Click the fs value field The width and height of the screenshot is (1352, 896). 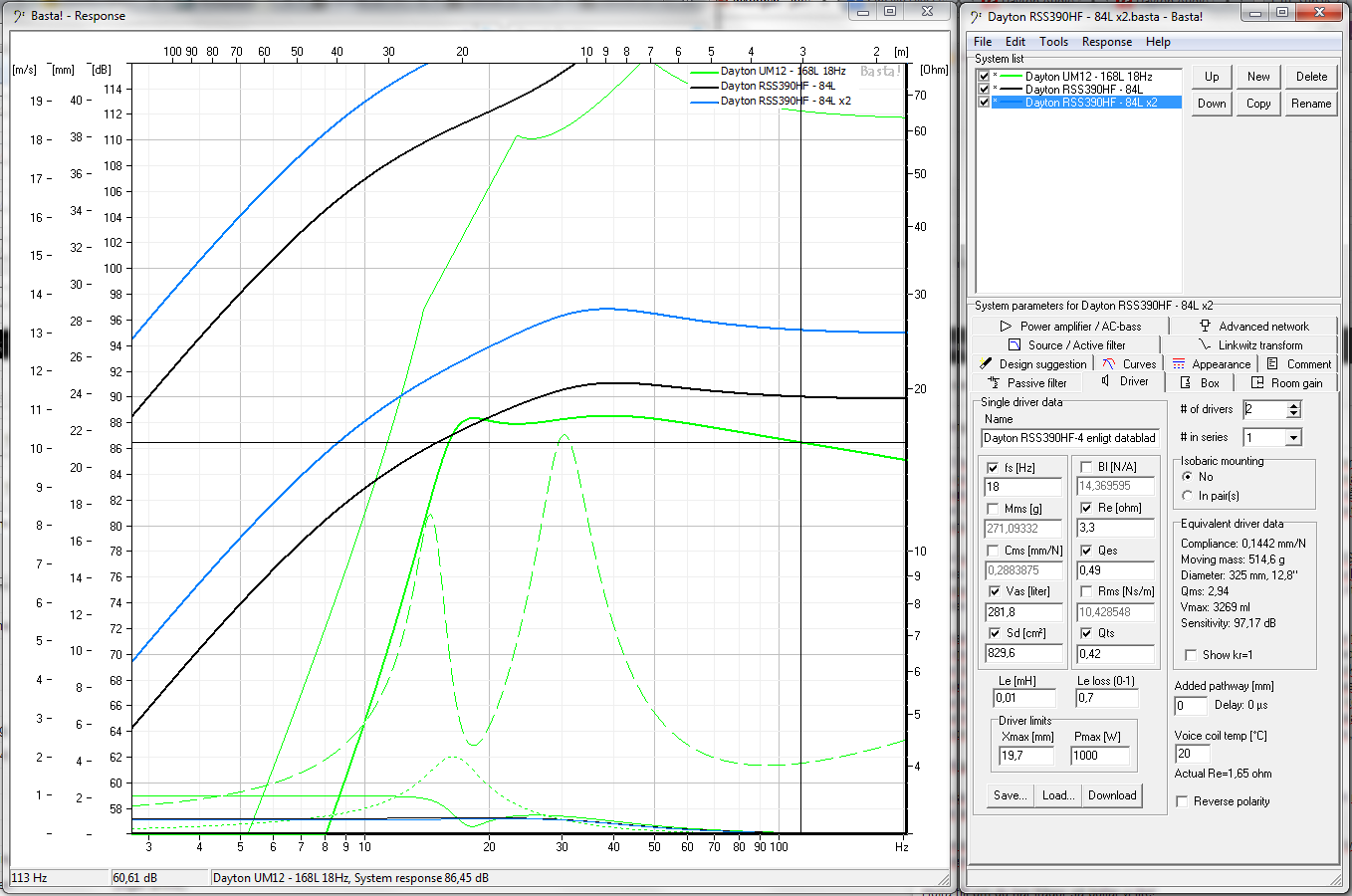1023,487
